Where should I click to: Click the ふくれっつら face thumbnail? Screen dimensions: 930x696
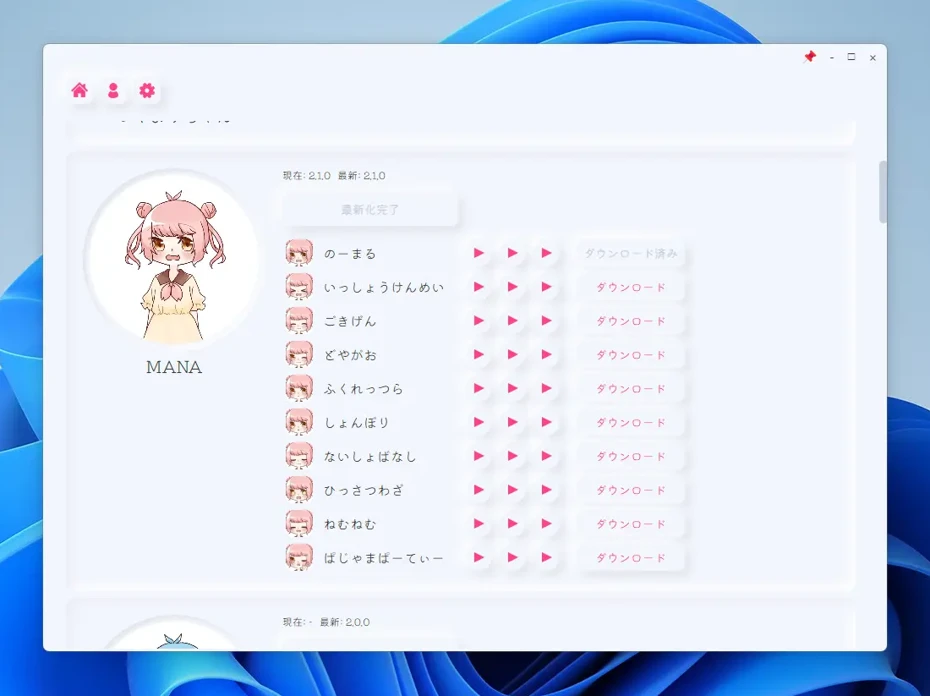(299, 388)
